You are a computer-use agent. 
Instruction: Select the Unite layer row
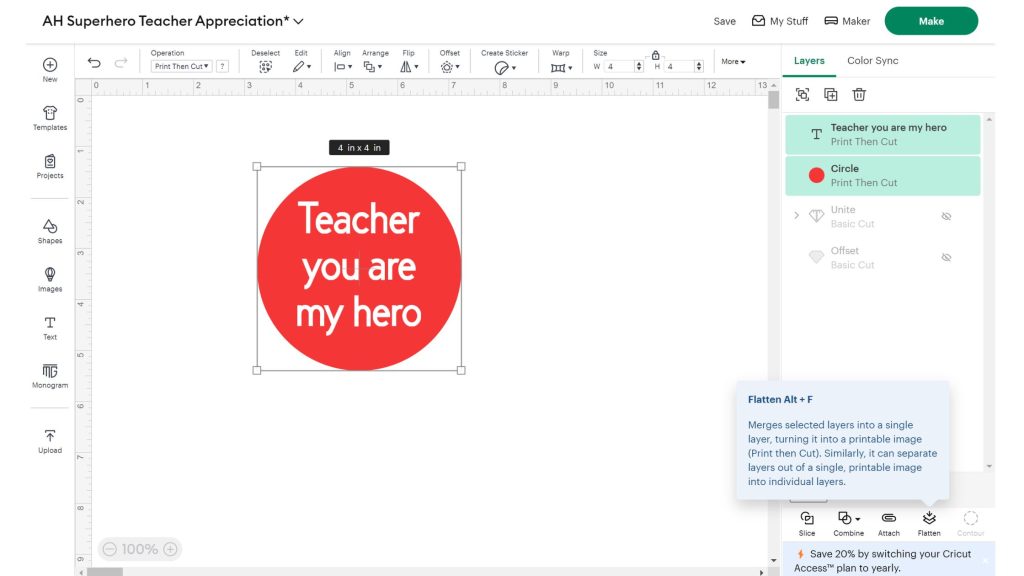[x=882, y=217]
